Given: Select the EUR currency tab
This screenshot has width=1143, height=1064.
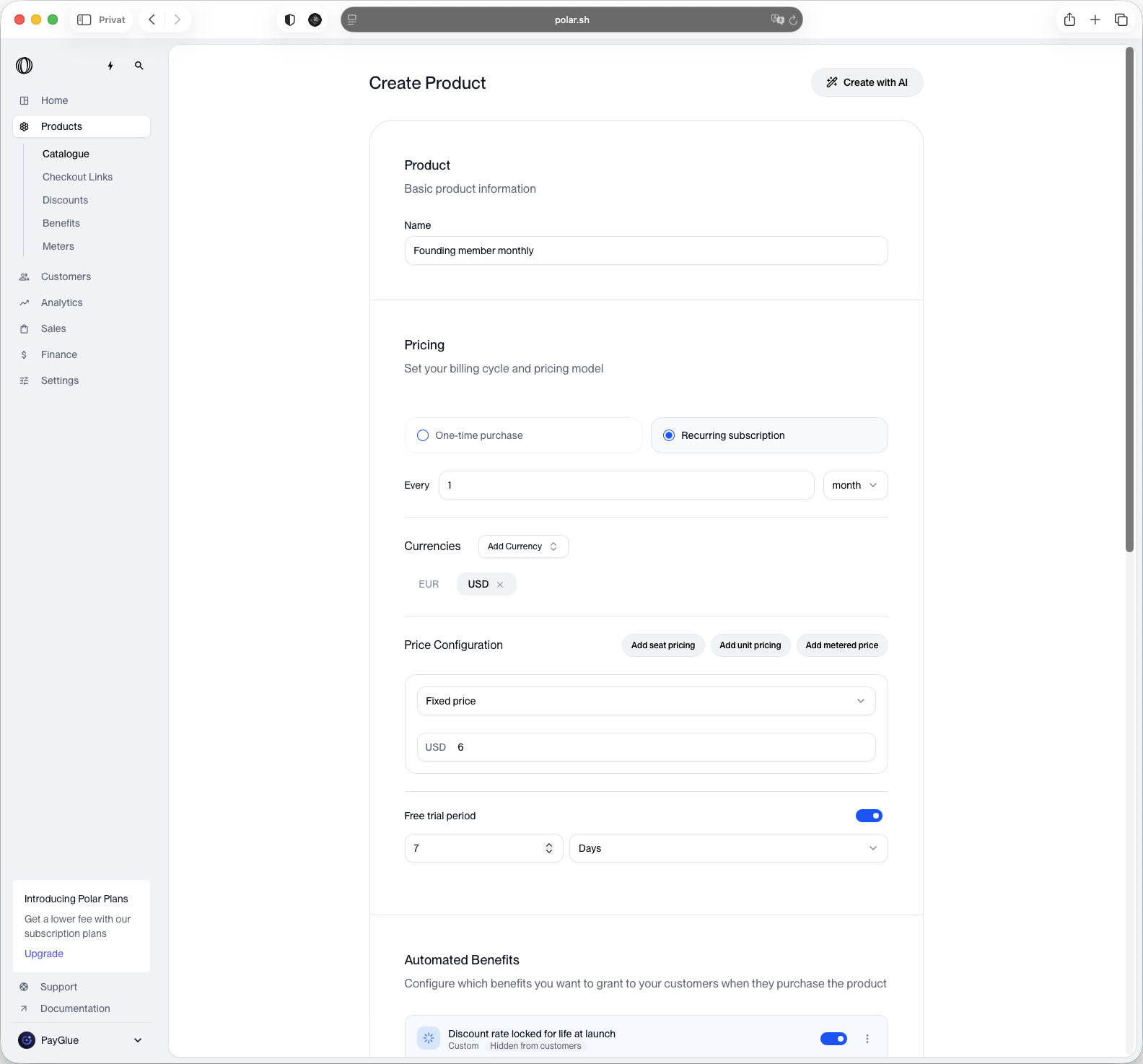Looking at the screenshot, I should pyautogui.click(x=429, y=584).
